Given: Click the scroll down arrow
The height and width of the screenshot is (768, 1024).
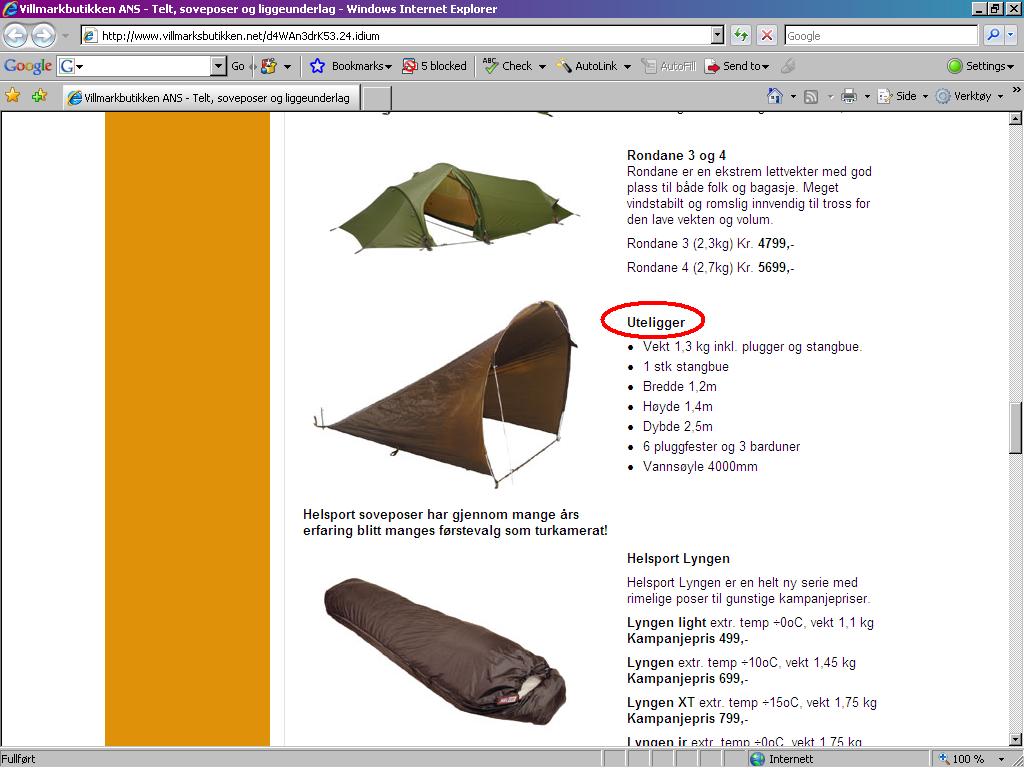Looking at the screenshot, I should point(1016,740).
